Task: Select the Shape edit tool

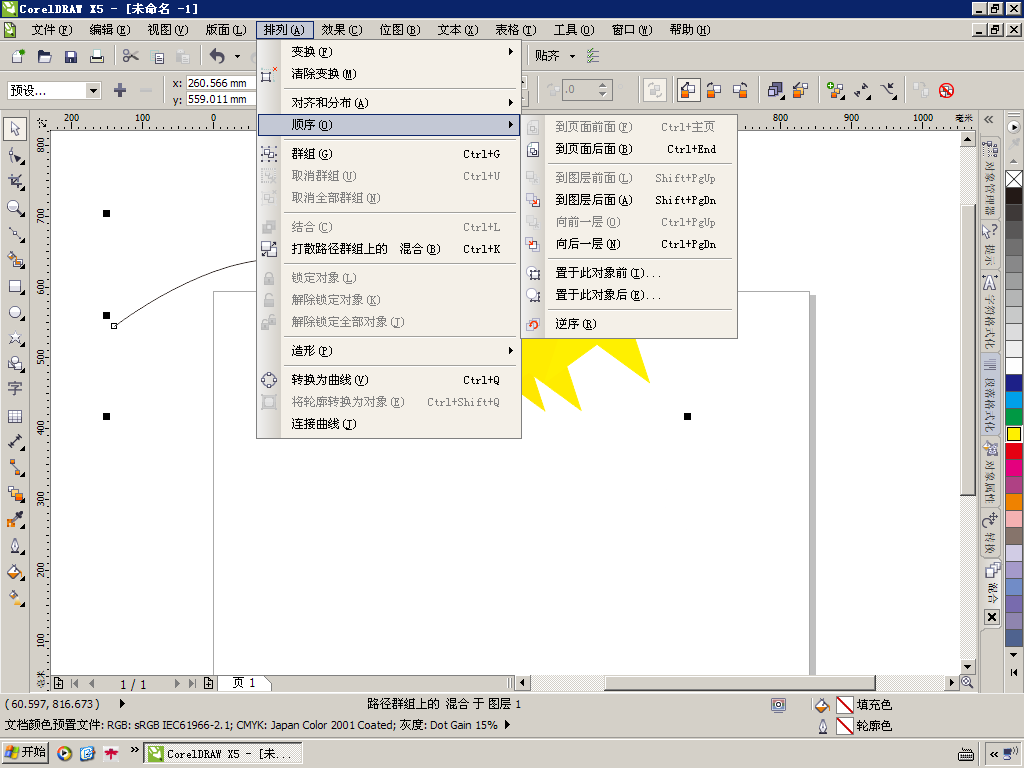Action: pyautogui.click(x=14, y=155)
